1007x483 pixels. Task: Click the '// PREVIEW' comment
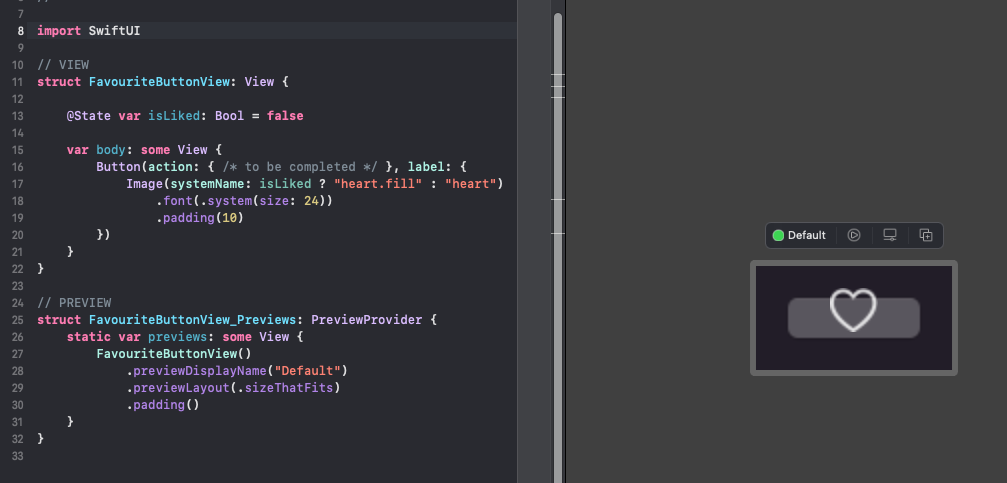(74, 303)
